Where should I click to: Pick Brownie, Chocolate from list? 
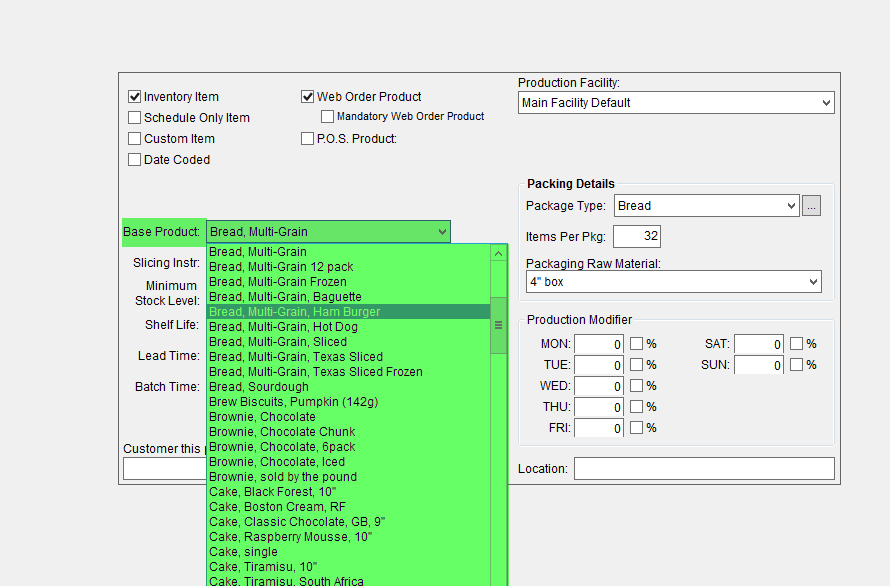click(x=349, y=417)
